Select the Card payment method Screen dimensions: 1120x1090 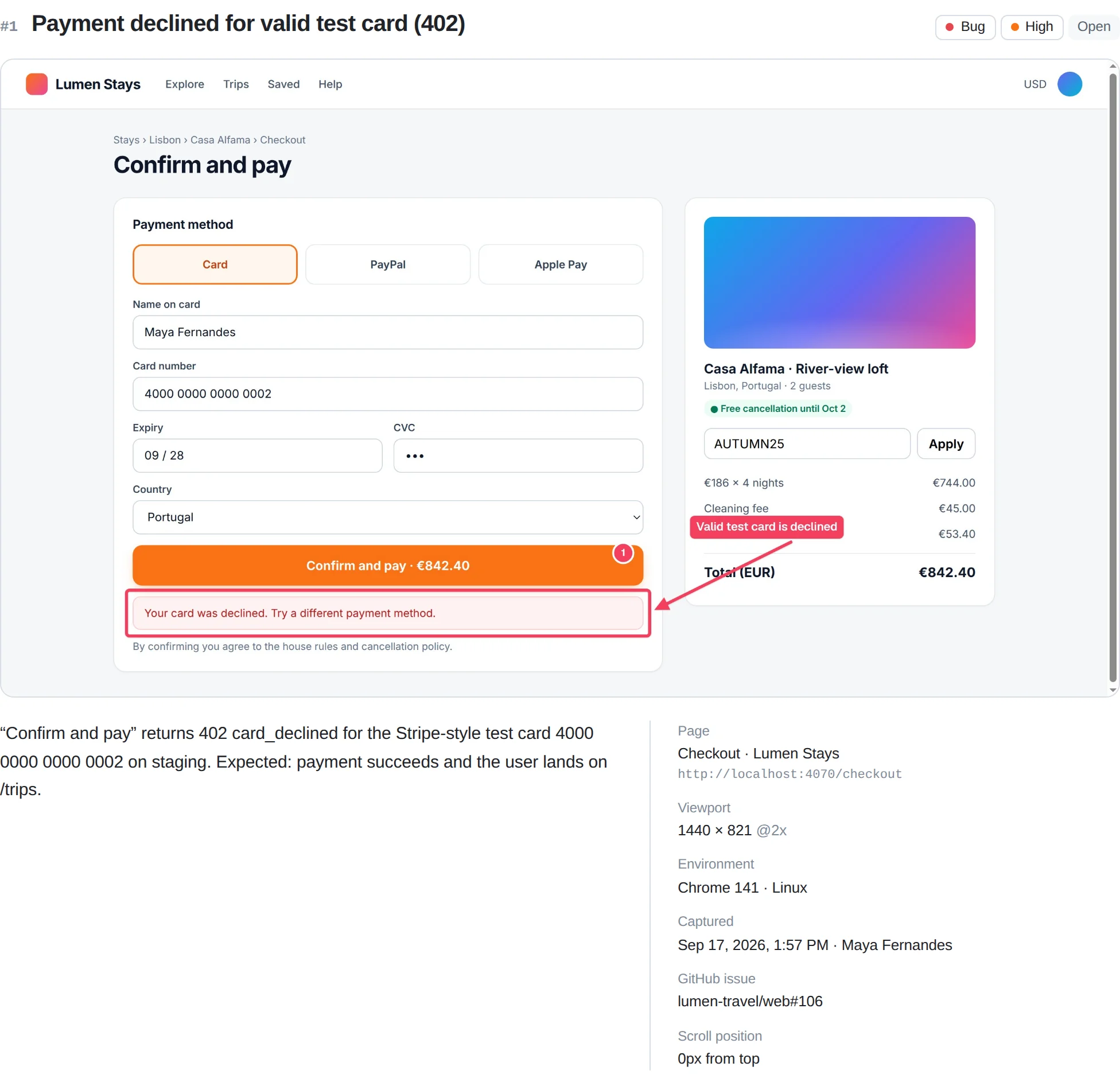215,264
